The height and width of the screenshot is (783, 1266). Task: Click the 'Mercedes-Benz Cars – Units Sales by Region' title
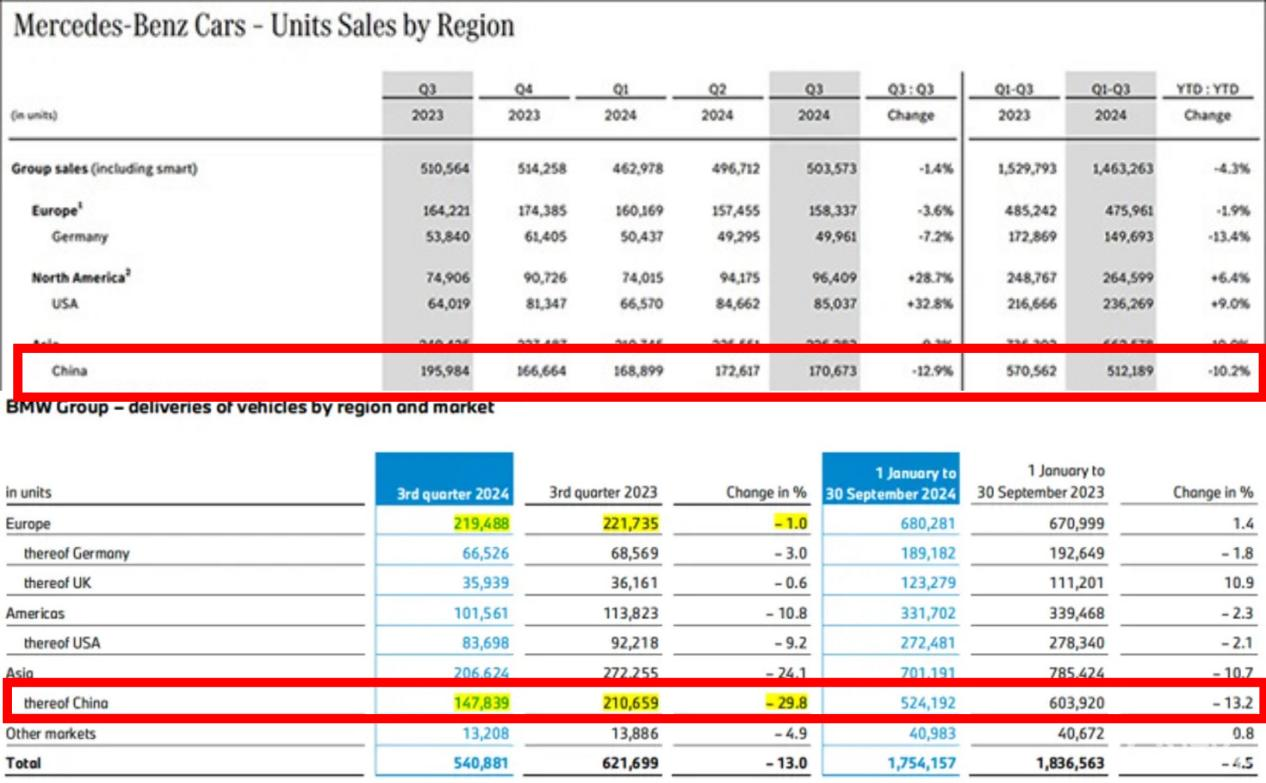point(264,25)
